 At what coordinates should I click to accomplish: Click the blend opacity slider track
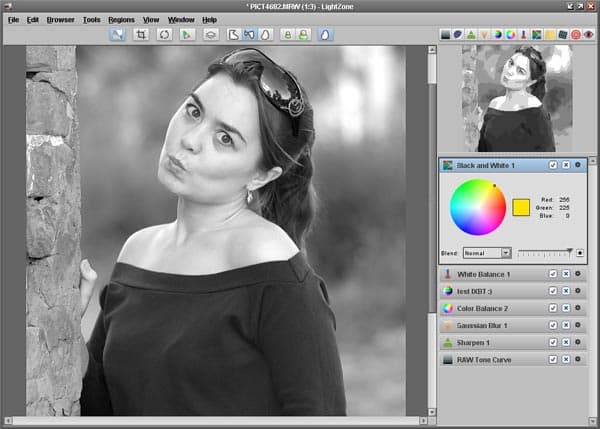click(544, 253)
